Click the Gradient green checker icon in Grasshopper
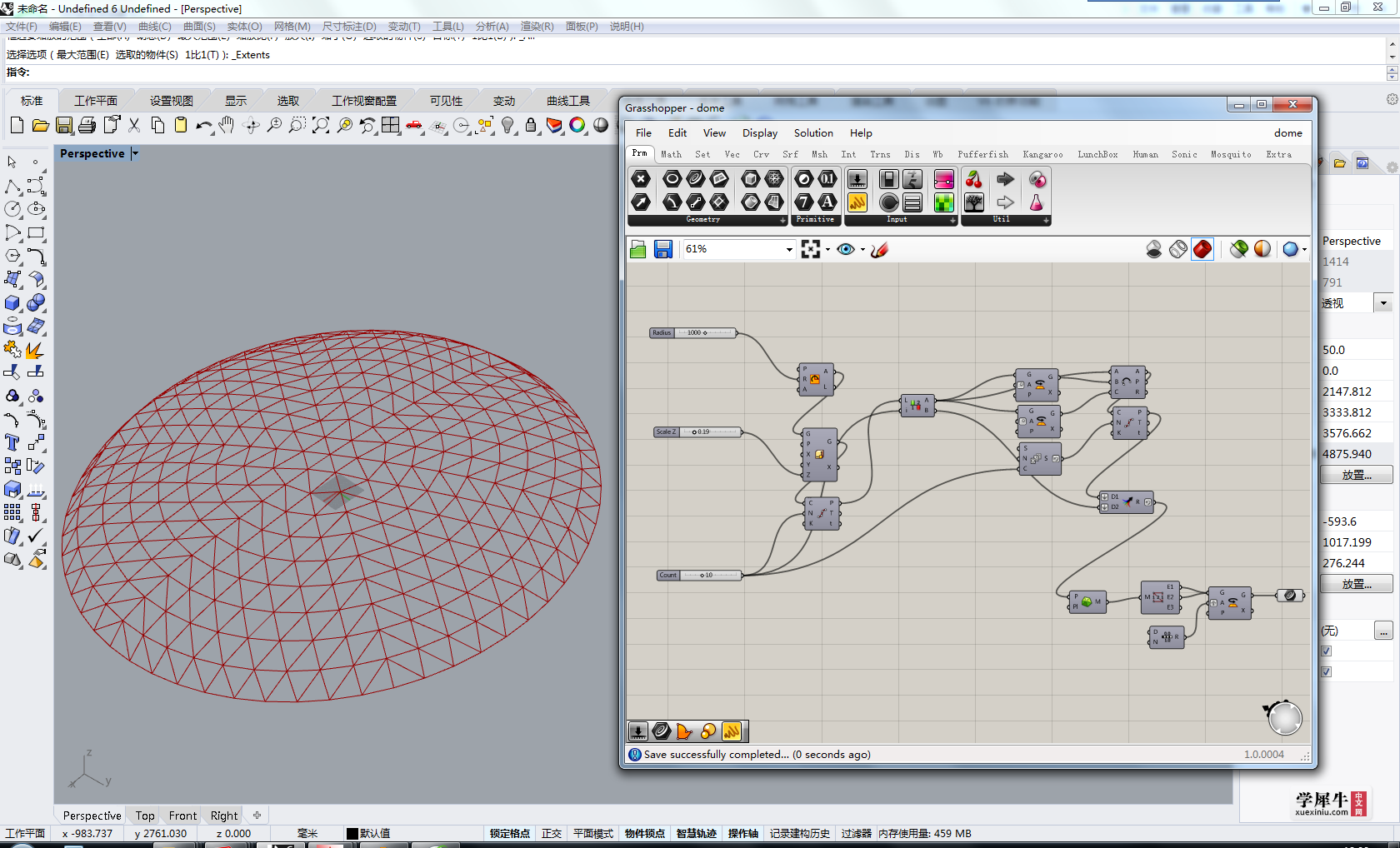 coord(944,202)
